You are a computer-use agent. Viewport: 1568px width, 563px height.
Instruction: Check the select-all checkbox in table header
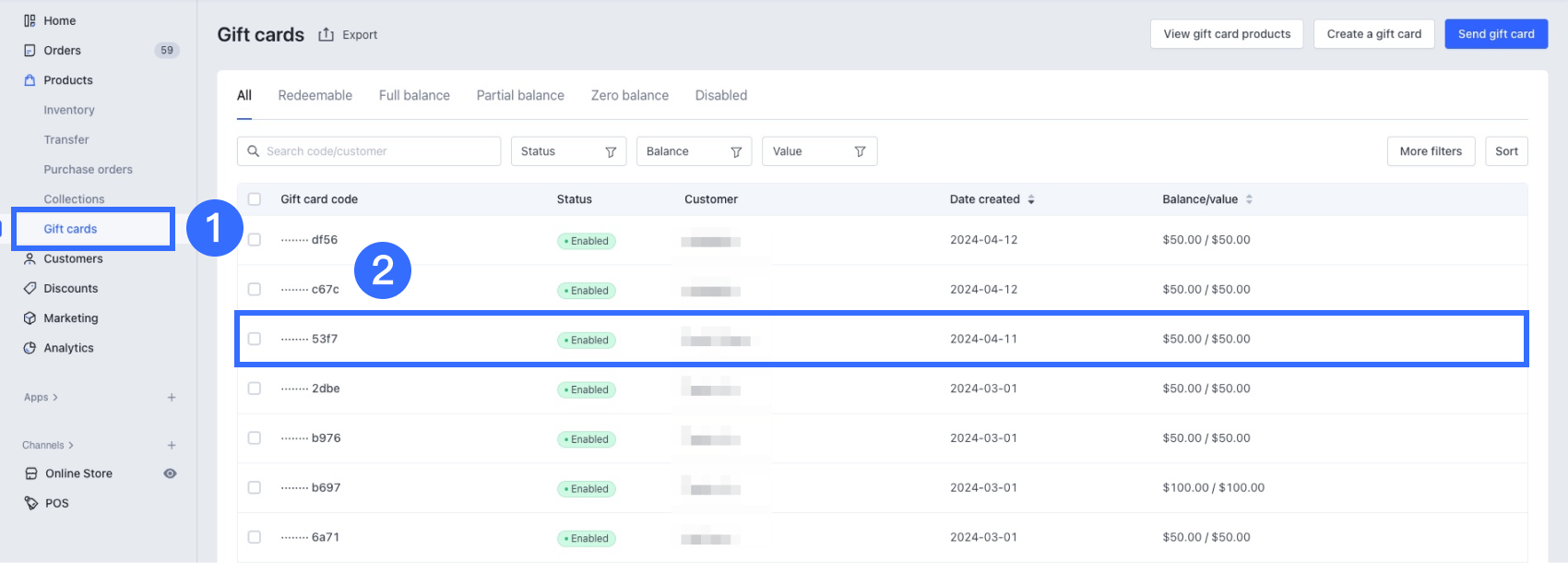[255, 199]
